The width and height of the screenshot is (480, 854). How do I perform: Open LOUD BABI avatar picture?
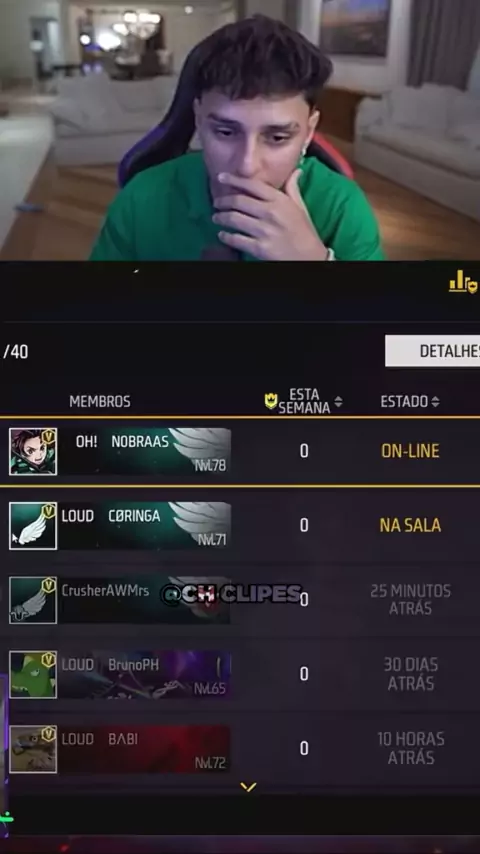click(x=33, y=748)
